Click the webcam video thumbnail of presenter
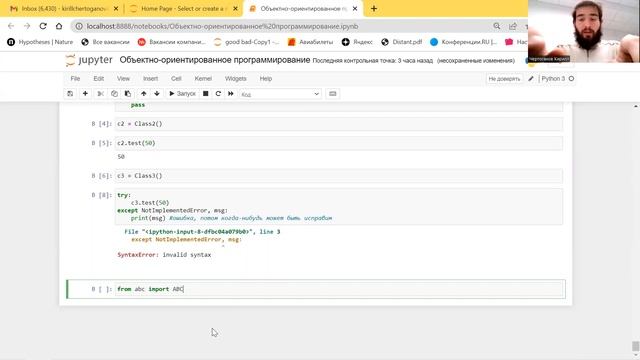 [584, 31]
